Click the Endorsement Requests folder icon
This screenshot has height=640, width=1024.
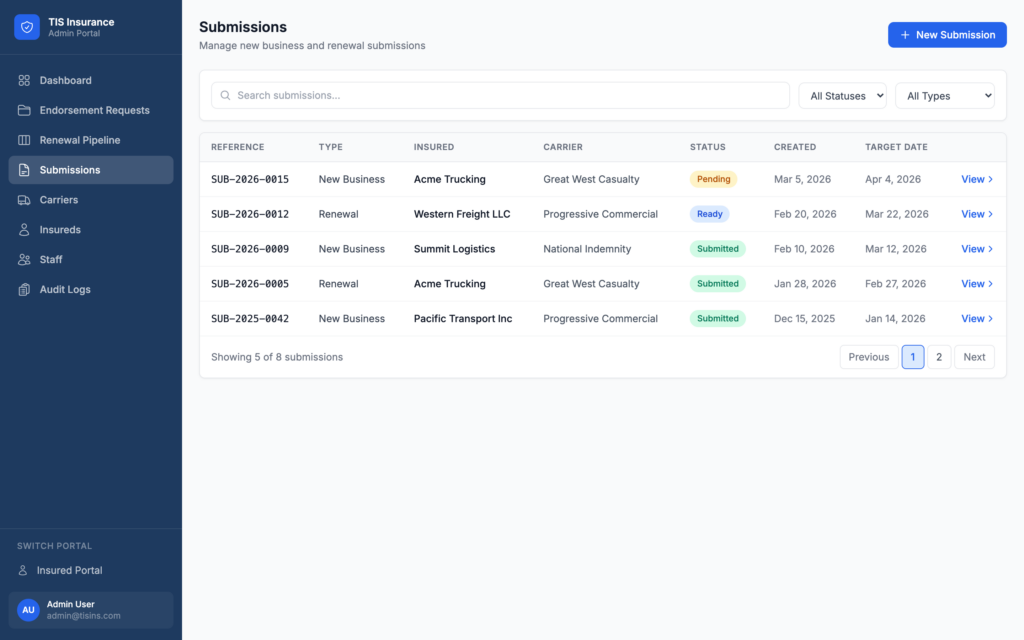click(x=24, y=110)
